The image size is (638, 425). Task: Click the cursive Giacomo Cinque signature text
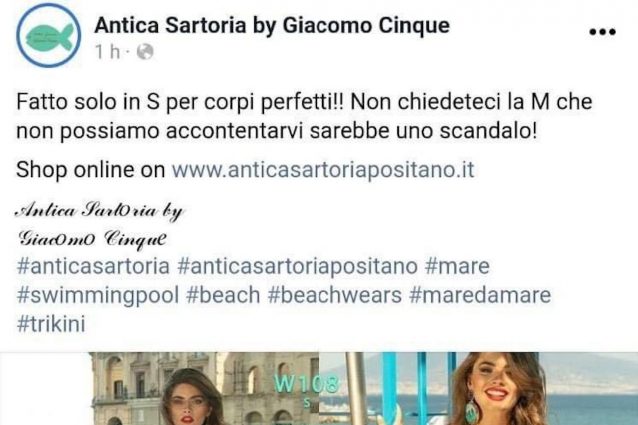93,239
